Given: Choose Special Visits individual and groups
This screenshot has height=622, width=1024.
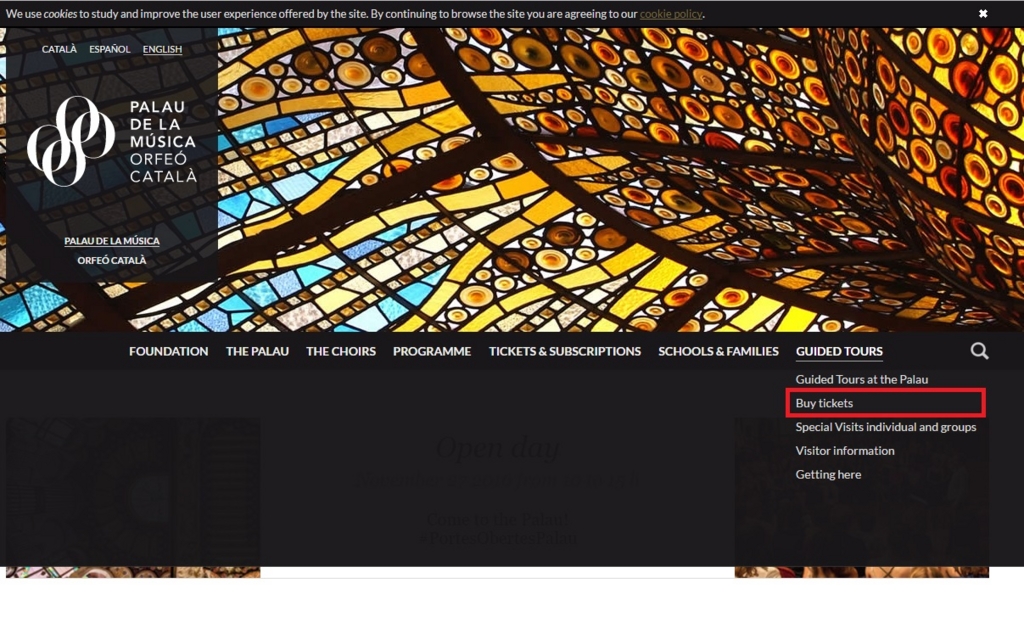Looking at the screenshot, I should pos(886,427).
